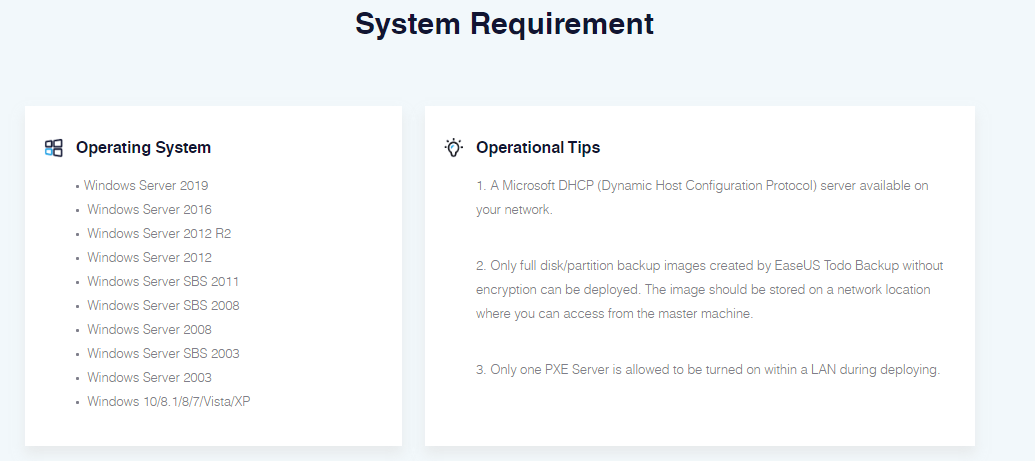
Task: Click the Windows Server 2012 R2 entry
Action: 159,233
